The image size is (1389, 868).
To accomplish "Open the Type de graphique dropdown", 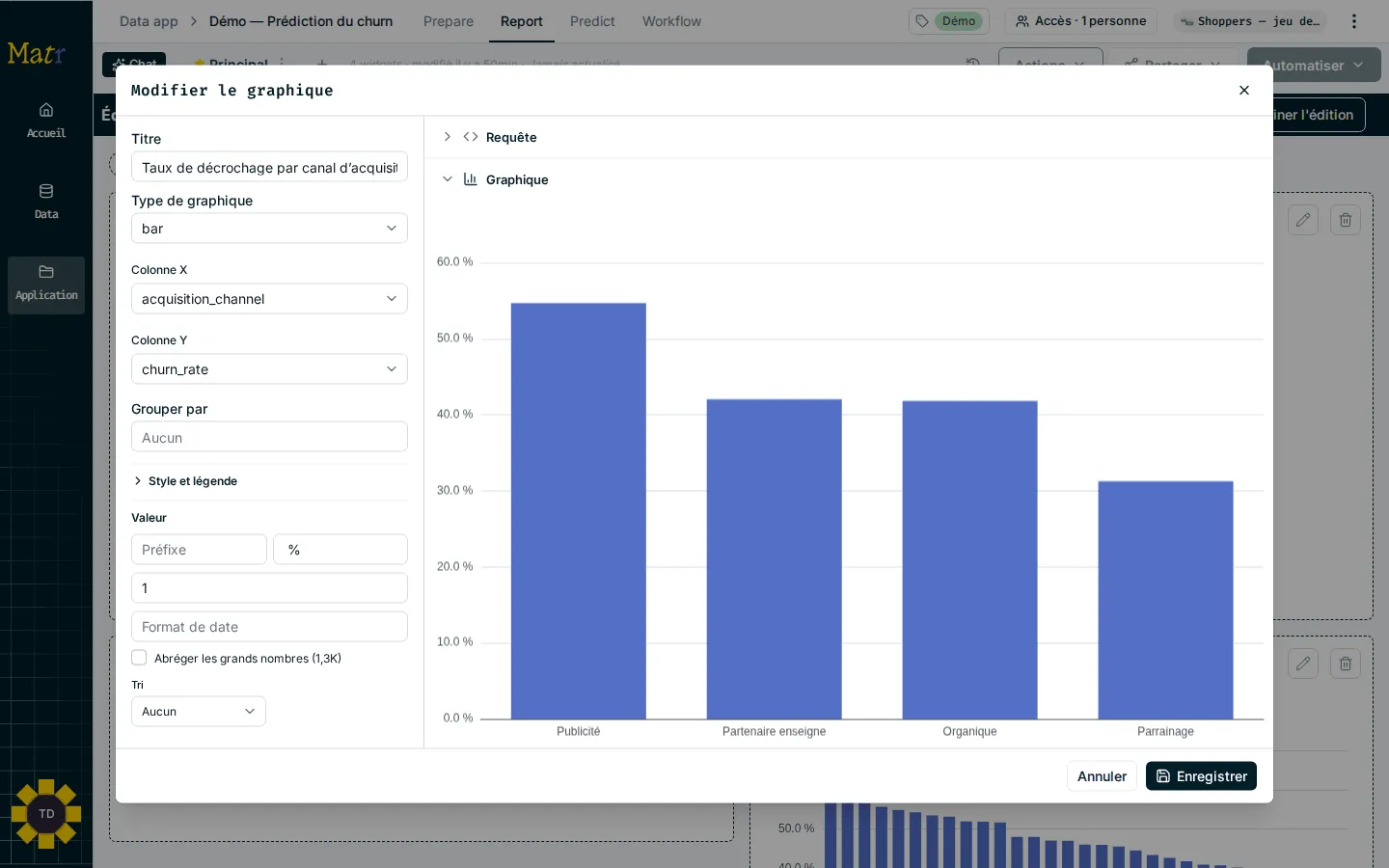I will [x=269, y=229].
